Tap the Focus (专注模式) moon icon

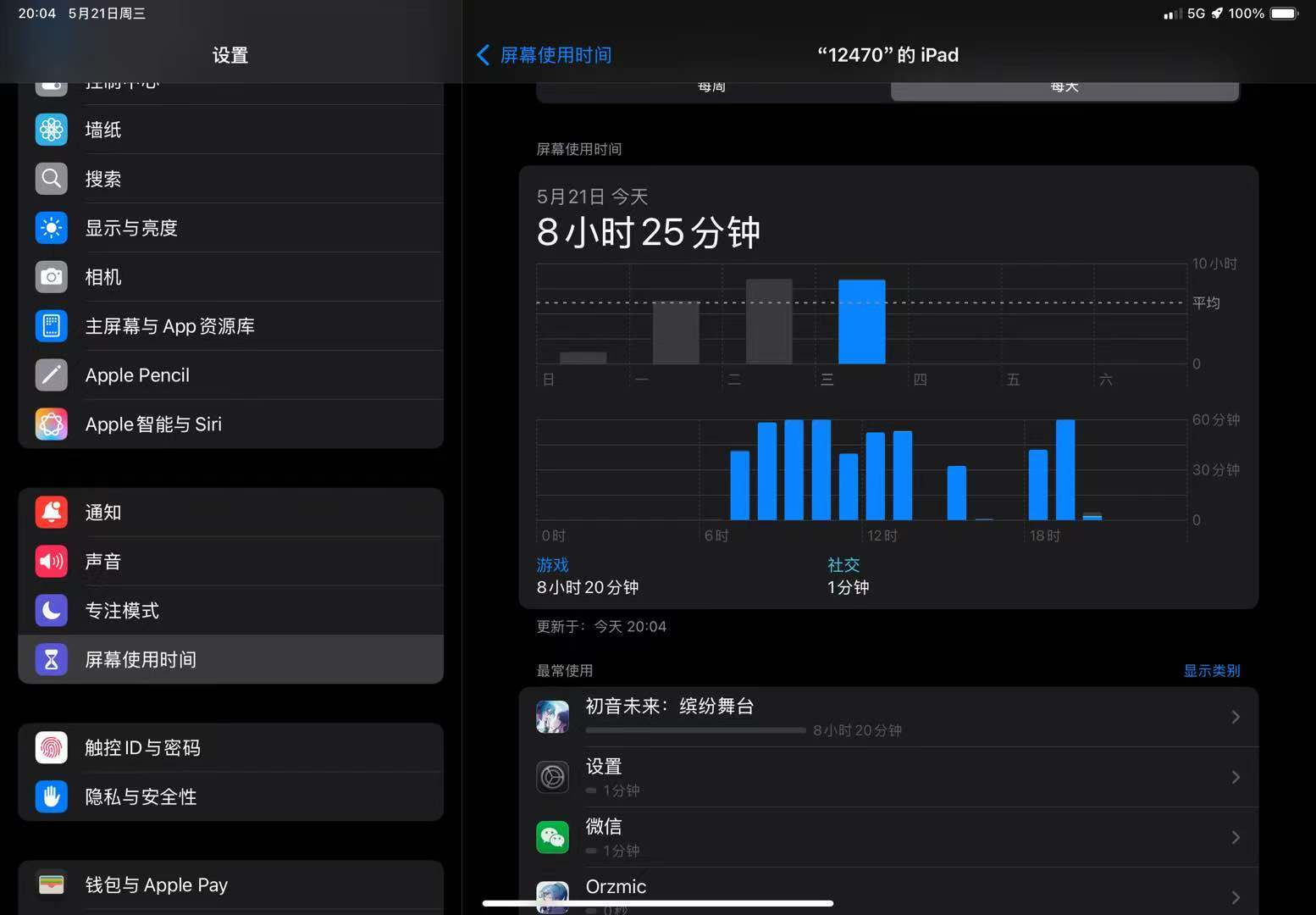(x=52, y=611)
